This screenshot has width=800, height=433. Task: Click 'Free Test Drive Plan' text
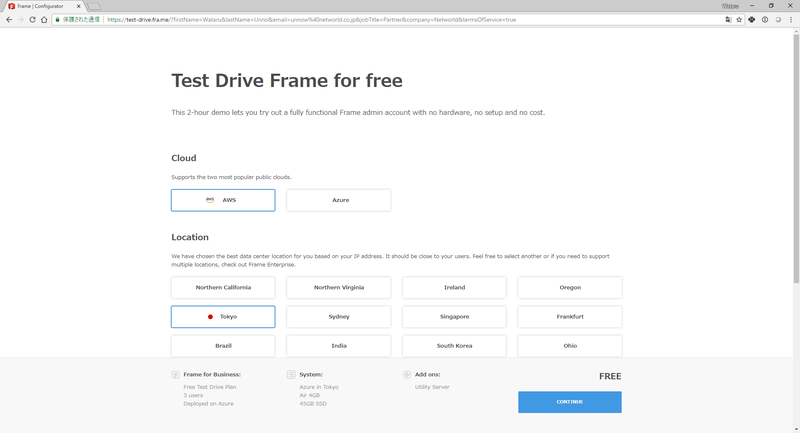tap(210, 387)
